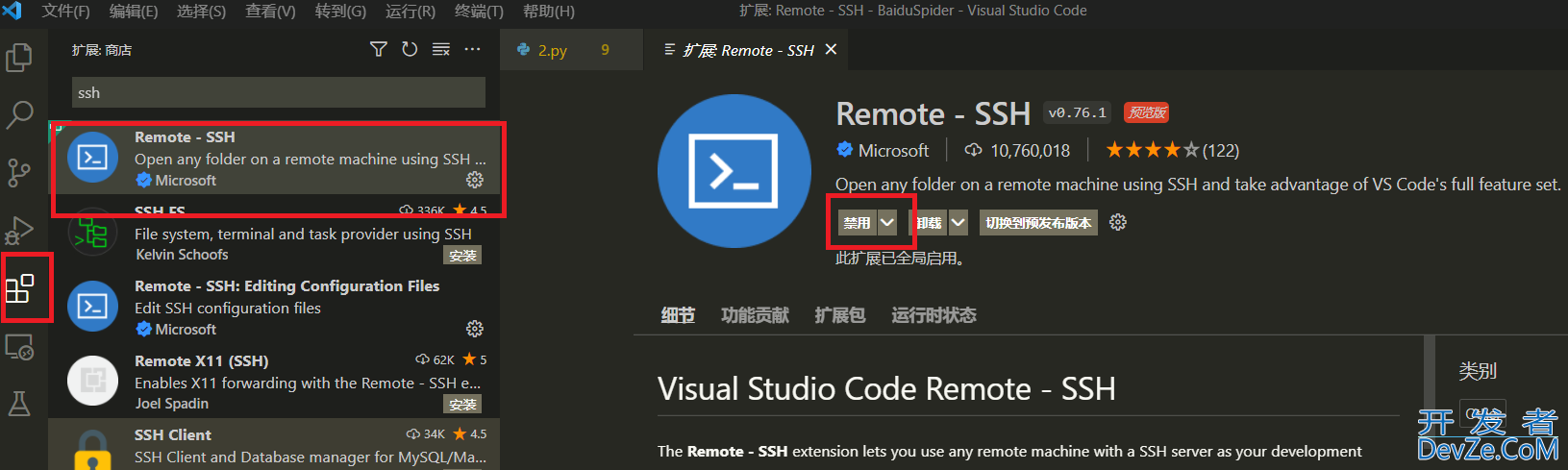This screenshot has width=1568, height=470.
Task: Clear extension search results icon
Action: pos(441,49)
